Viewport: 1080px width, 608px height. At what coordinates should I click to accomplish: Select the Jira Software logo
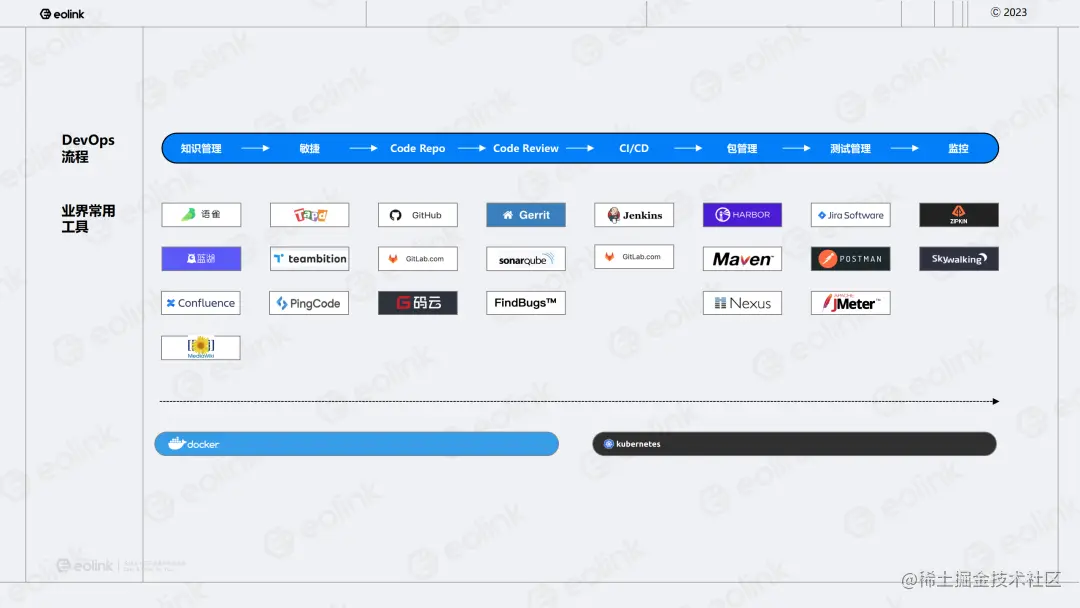click(850, 215)
